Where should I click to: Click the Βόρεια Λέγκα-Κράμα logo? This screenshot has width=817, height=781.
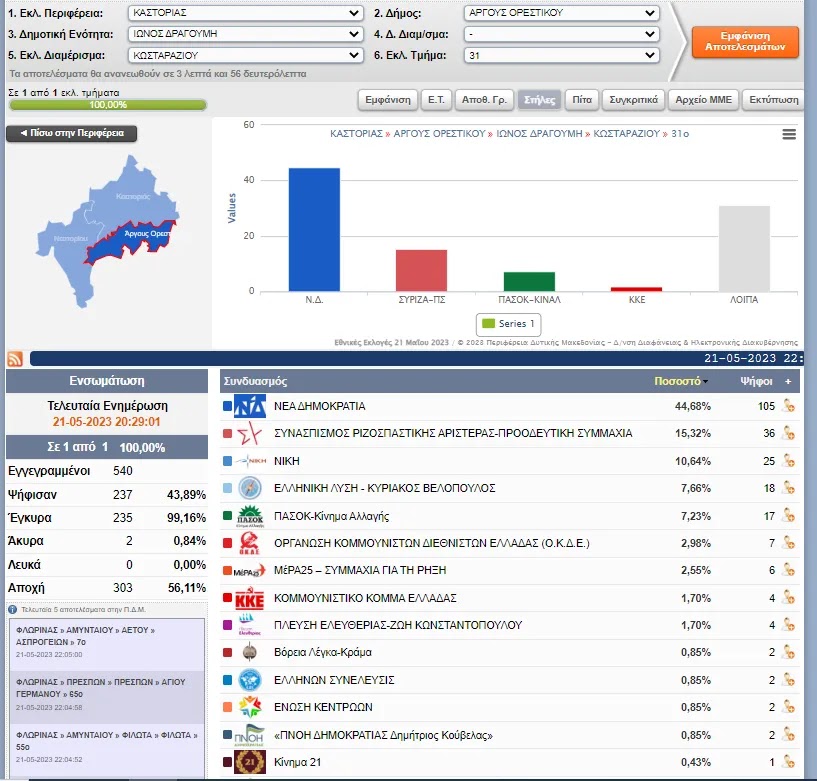[250, 652]
